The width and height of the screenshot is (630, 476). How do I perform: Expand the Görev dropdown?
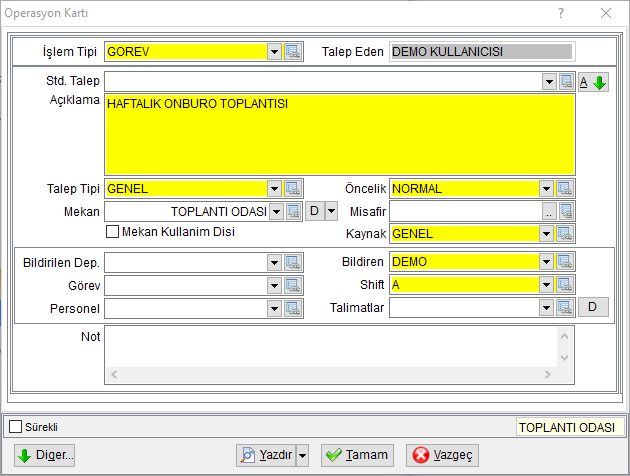[274, 286]
